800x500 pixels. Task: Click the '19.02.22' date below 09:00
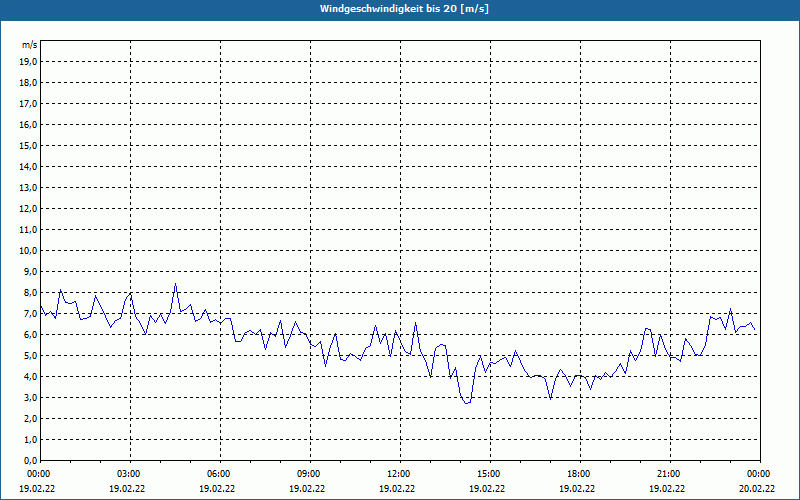point(307,488)
